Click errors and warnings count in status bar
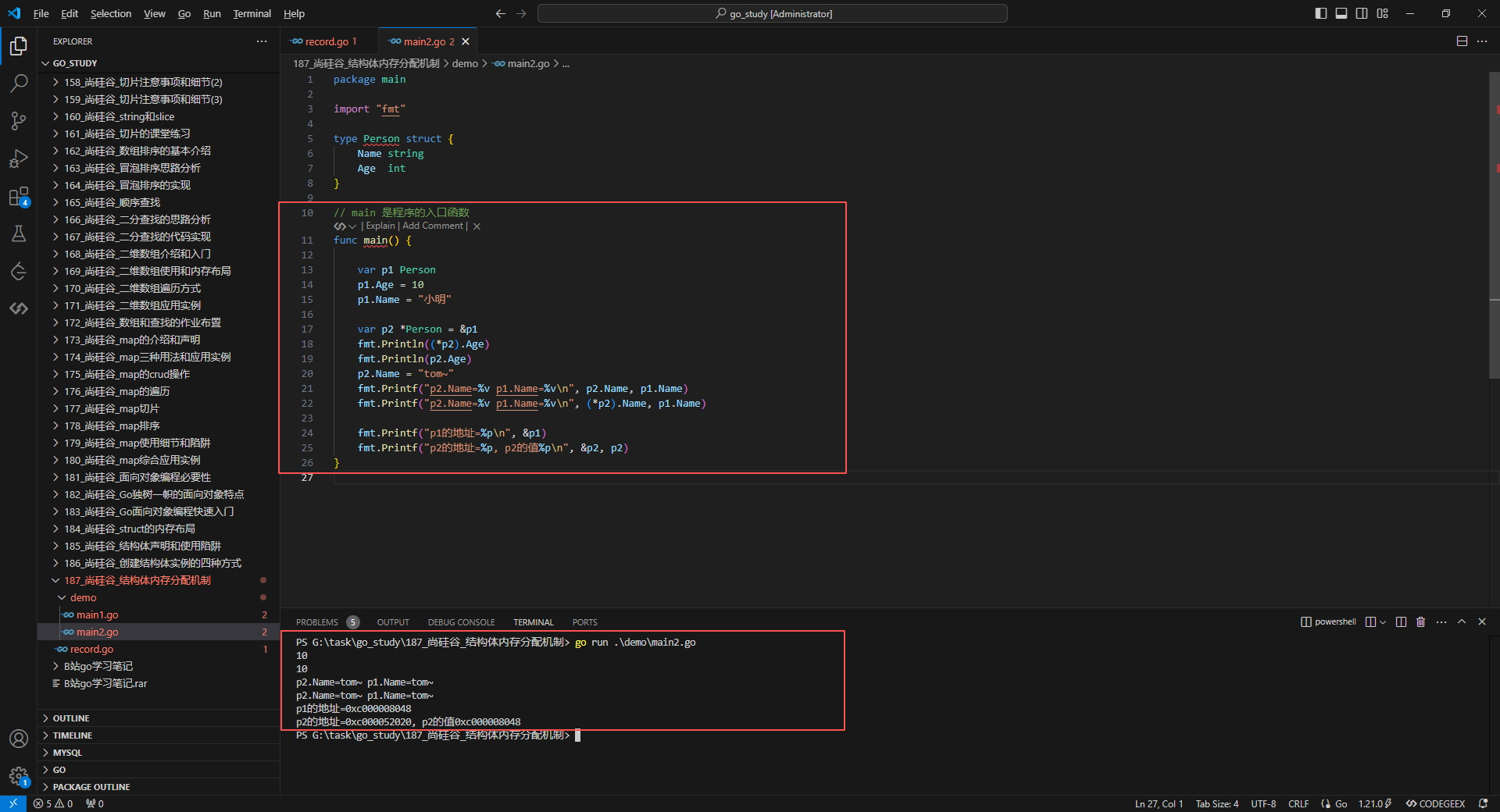Screen dimensions: 1500x812 (53, 803)
